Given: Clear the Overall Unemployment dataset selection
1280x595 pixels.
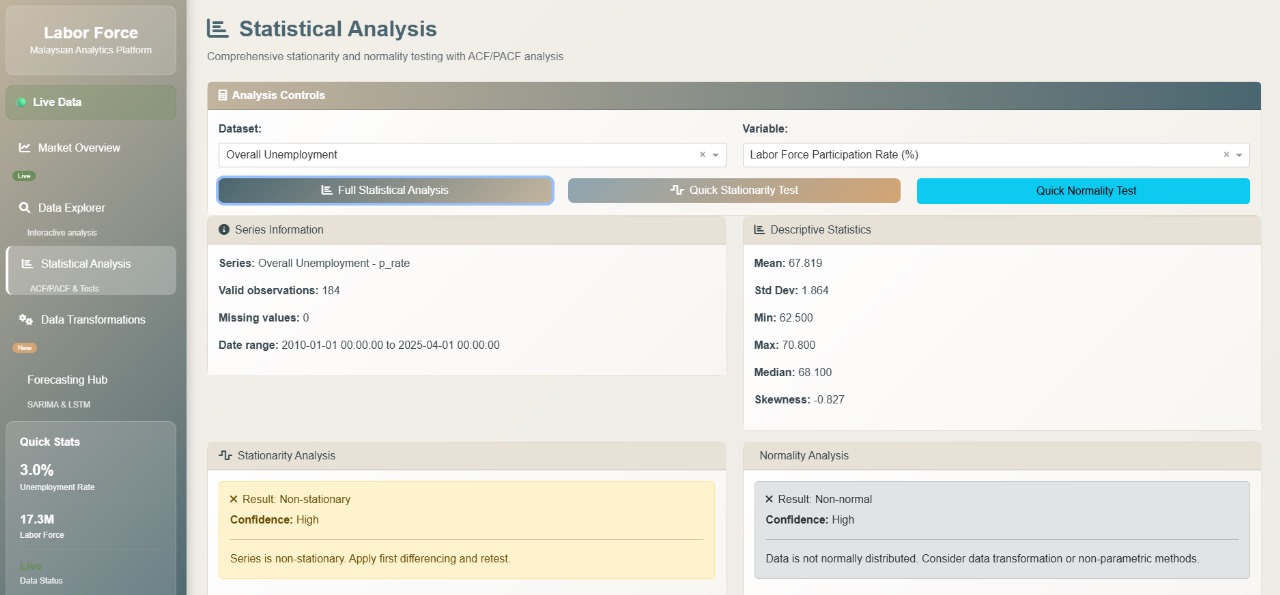Looking at the screenshot, I should [702, 155].
